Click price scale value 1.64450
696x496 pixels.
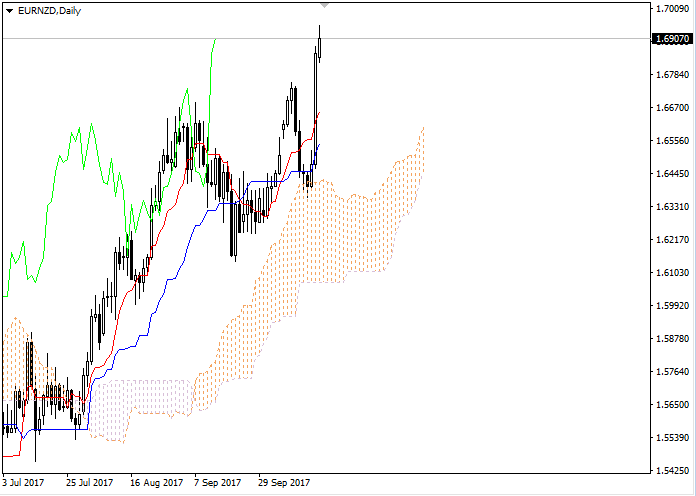[x=672, y=174]
